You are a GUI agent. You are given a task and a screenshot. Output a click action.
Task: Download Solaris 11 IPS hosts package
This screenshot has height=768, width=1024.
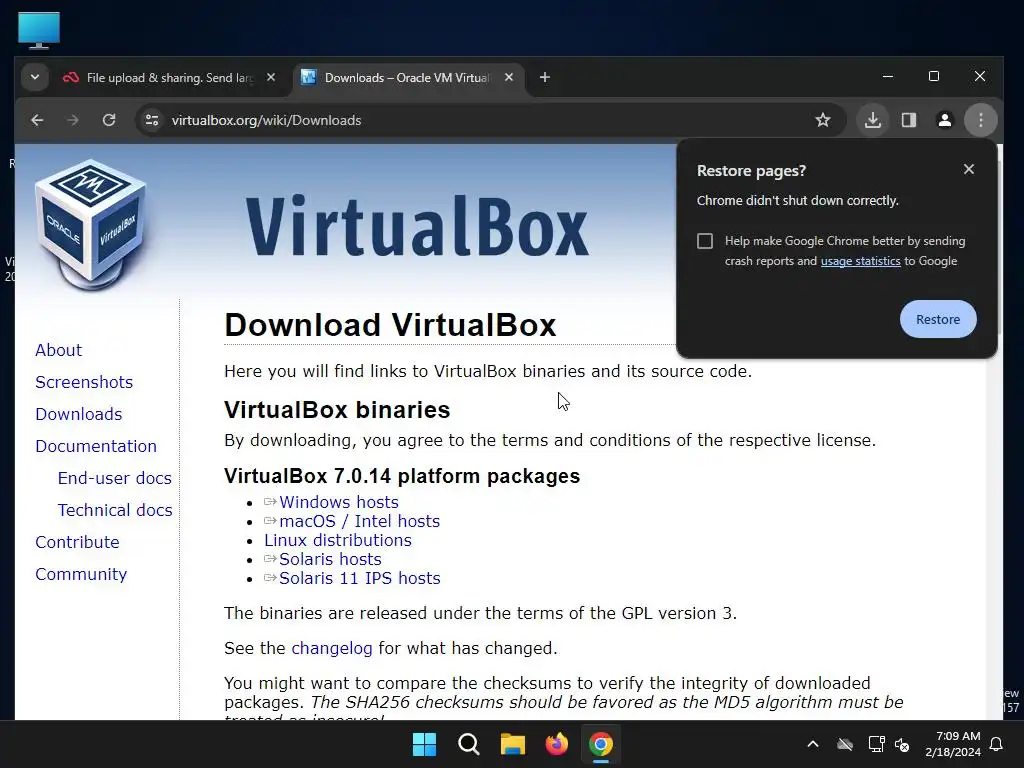click(x=359, y=578)
